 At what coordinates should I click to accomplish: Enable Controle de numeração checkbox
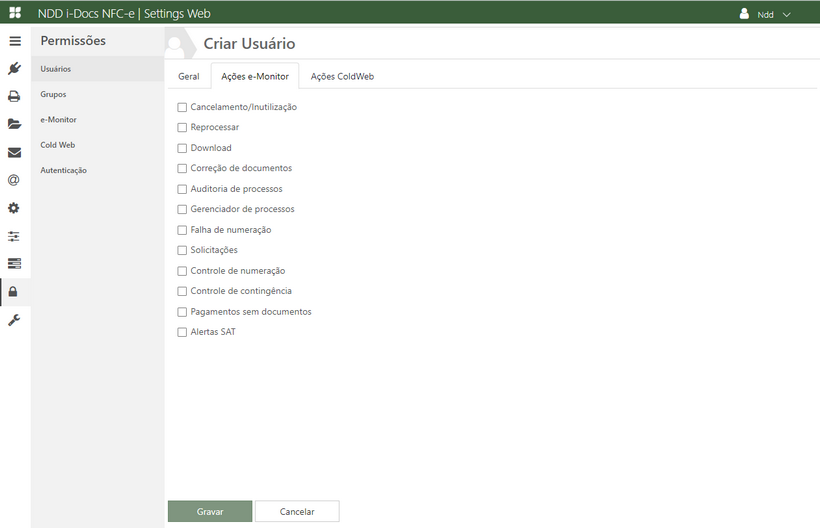[182, 271]
